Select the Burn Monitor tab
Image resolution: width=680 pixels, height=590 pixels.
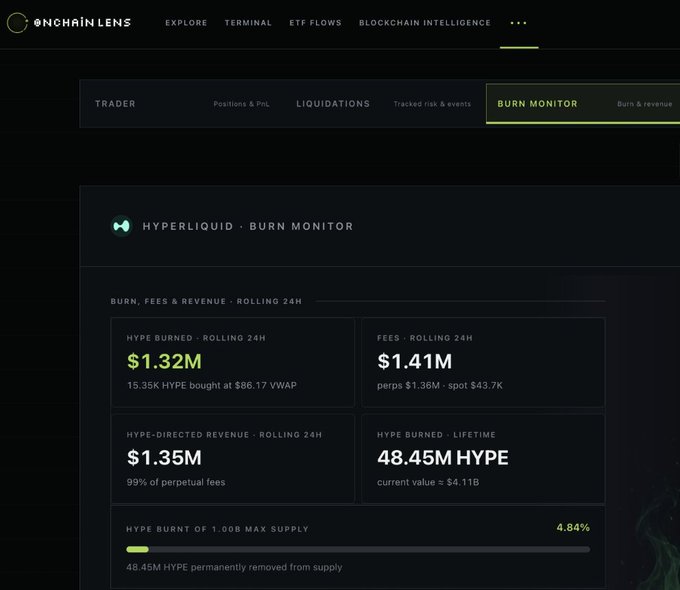coord(583,104)
